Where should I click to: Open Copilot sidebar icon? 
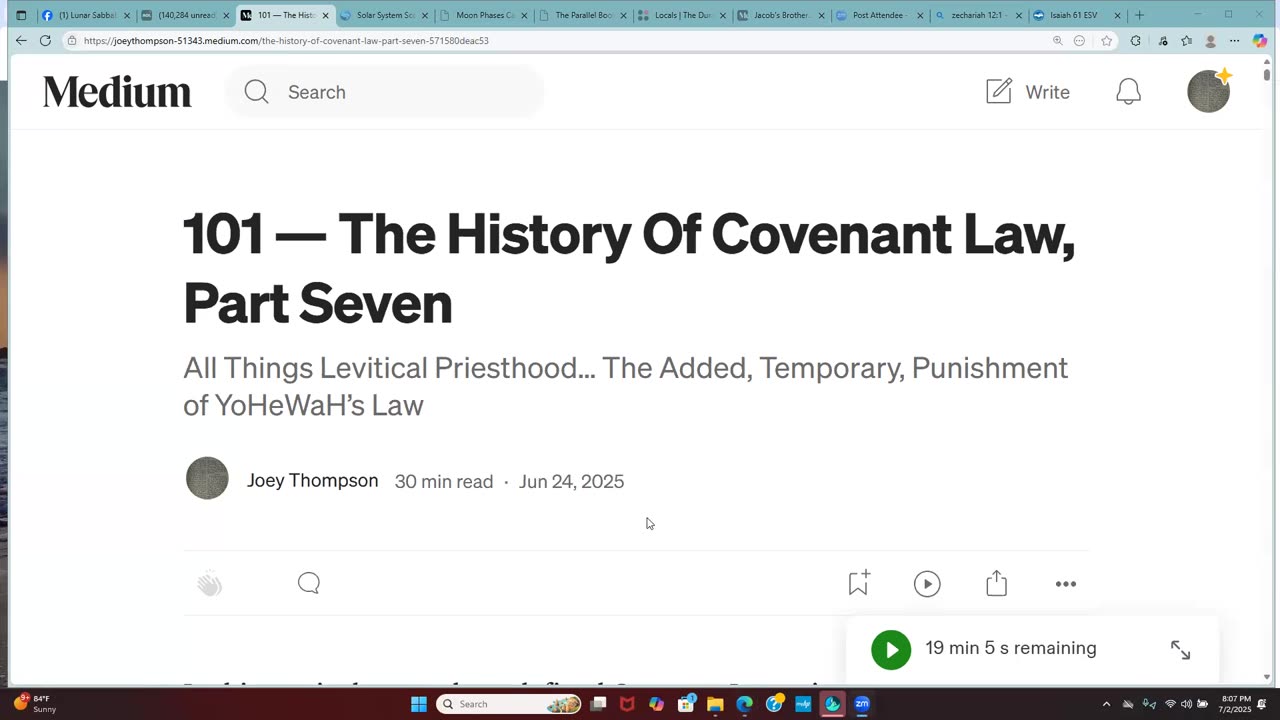coord(1259,41)
